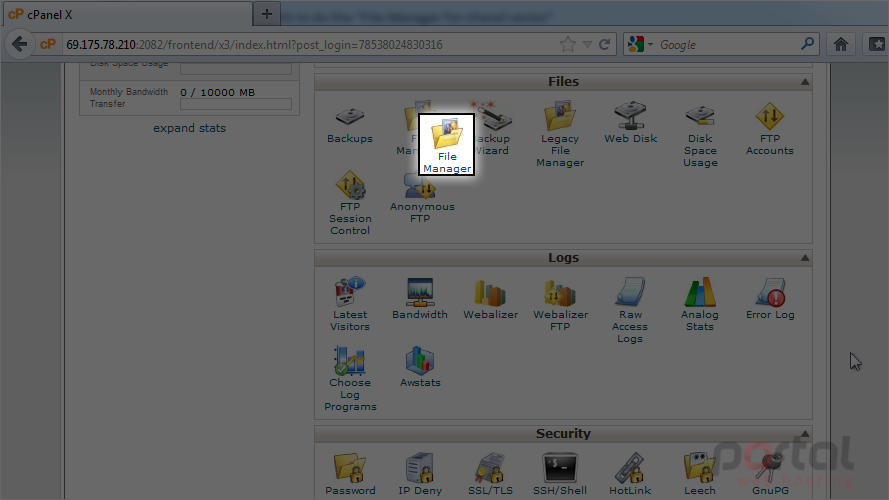
Task: Launch the Backup Wizard
Action: 491,129
